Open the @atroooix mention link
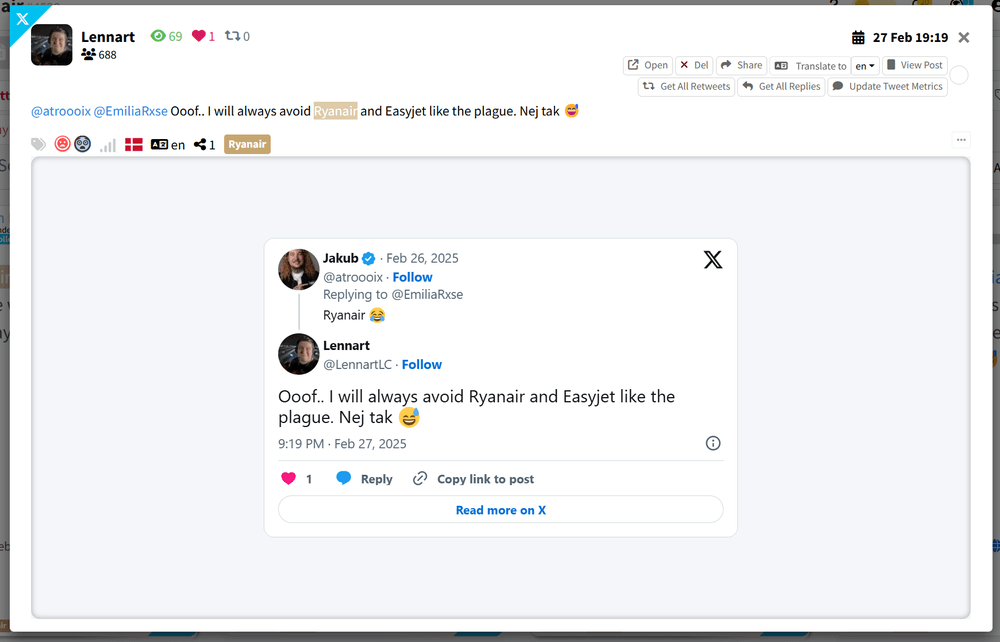This screenshot has width=1000, height=642. click(x=61, y=111)
